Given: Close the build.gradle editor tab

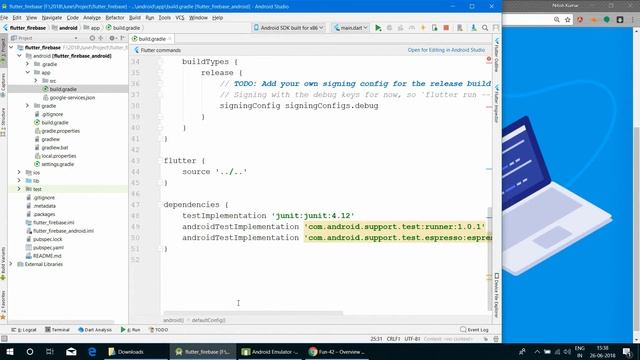Looking at the screenshot, I should pyautogui.click(x=170, y=39).
